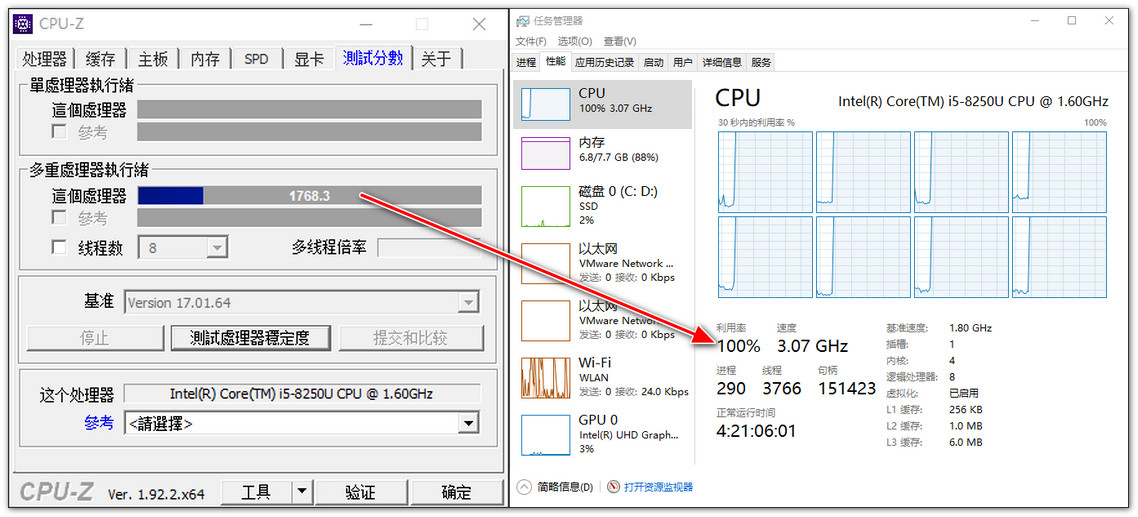Click multi-thread score bar showing 1768.3
The width and height of the screenshot is (1138, 517).
click(309, 196)
